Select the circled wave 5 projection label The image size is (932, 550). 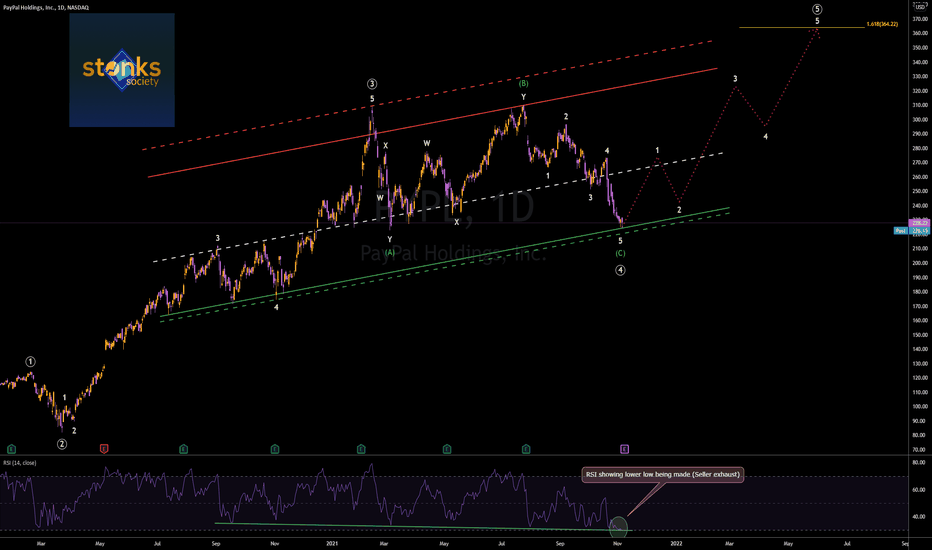tap(817, 9)
